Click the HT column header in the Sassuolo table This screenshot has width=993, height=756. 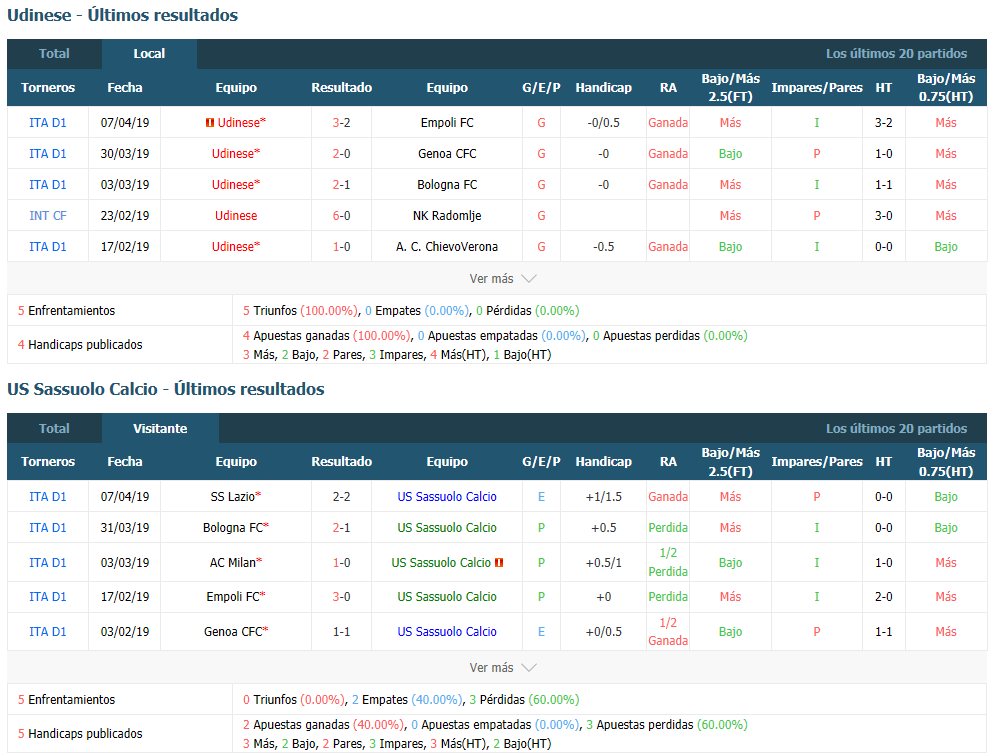(x=883, y=462)
